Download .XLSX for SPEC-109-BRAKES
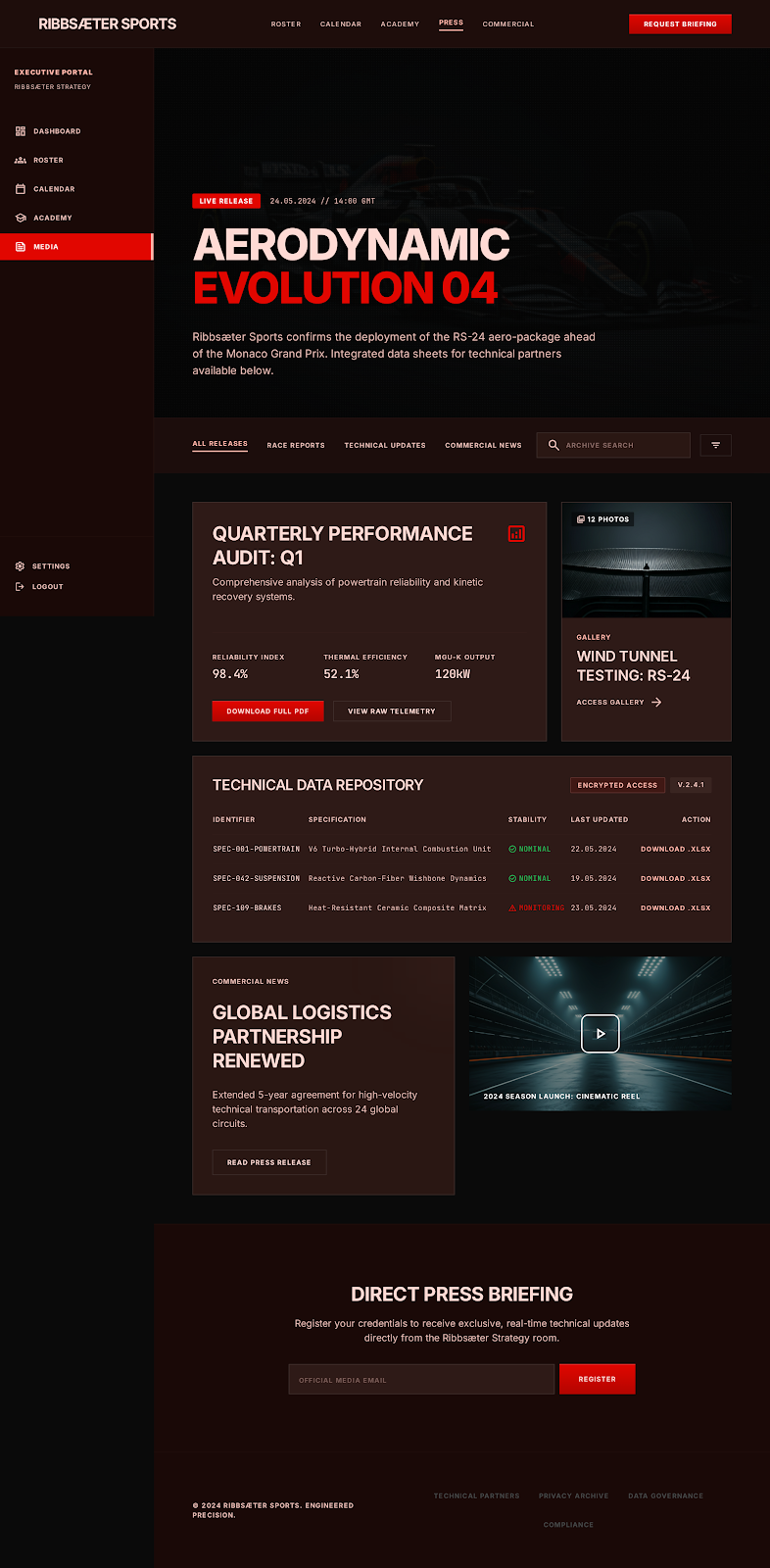This screenshot has height=1568, width=770. 676,907
